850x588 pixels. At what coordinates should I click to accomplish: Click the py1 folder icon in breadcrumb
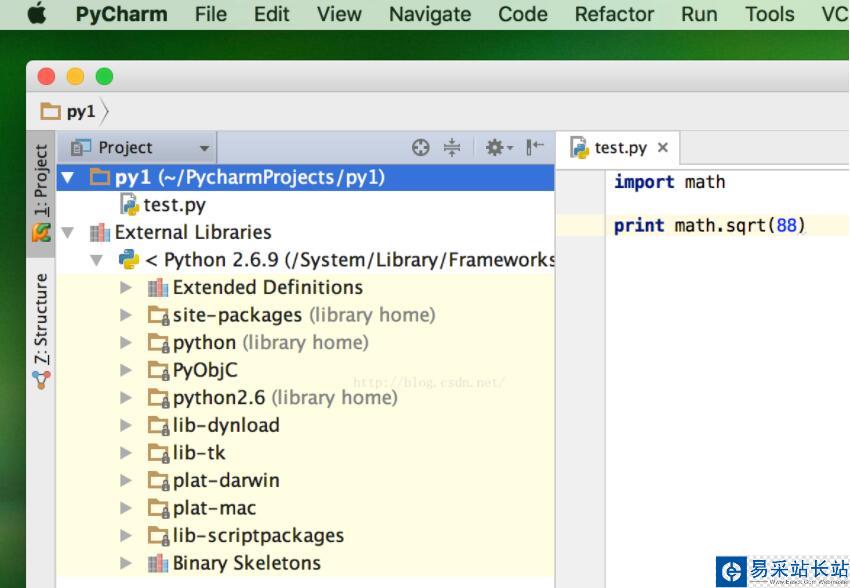[50, 112]
